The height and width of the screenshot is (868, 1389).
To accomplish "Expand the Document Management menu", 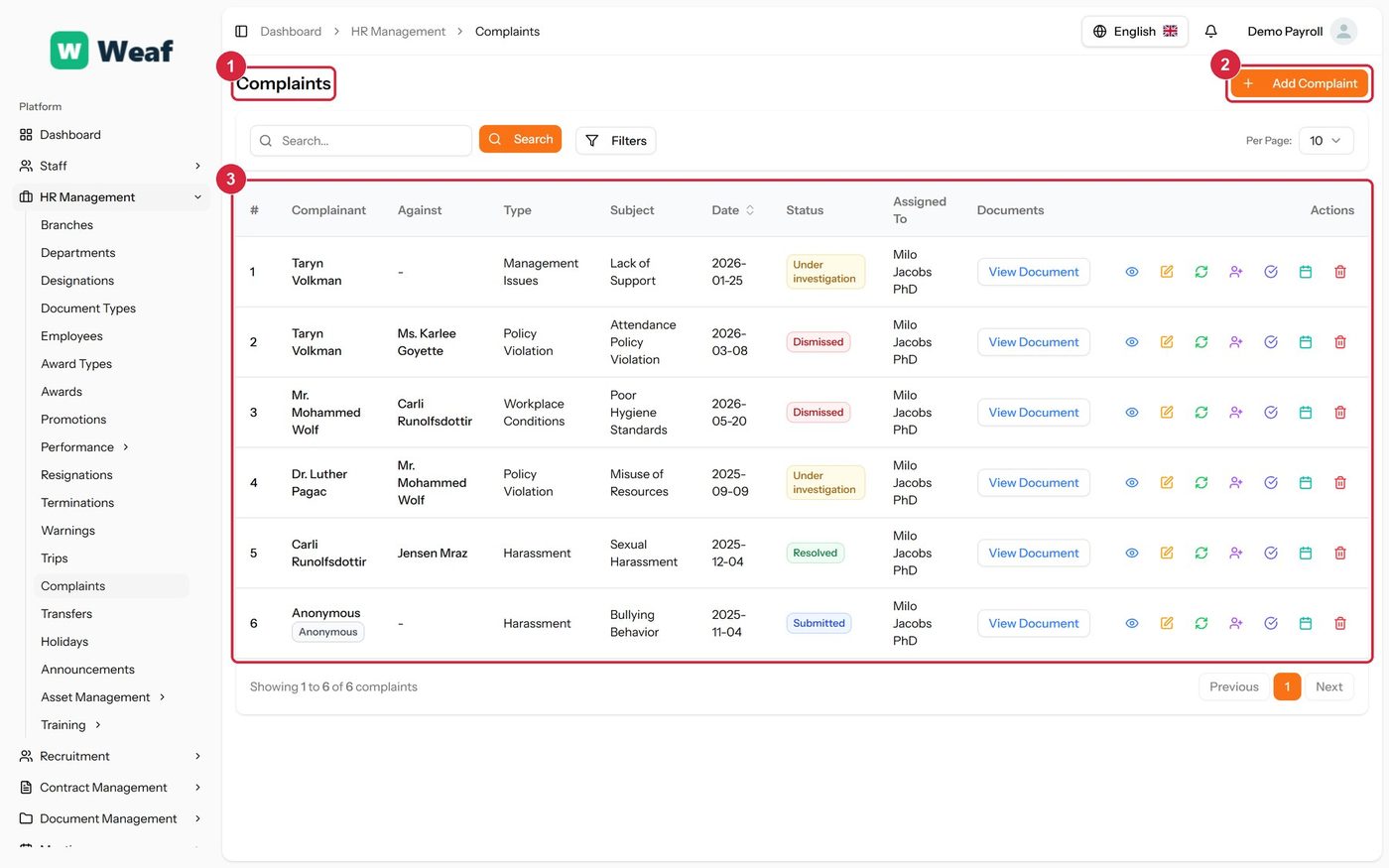I will pos(111,818).
